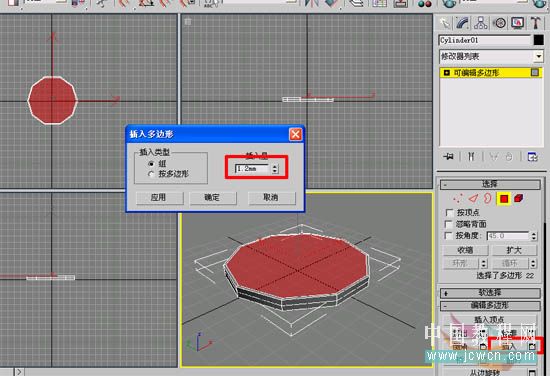Open the 从边旋转 settings icon
Image resolution: width=550 pixels, height=376 pixels.
532,372
